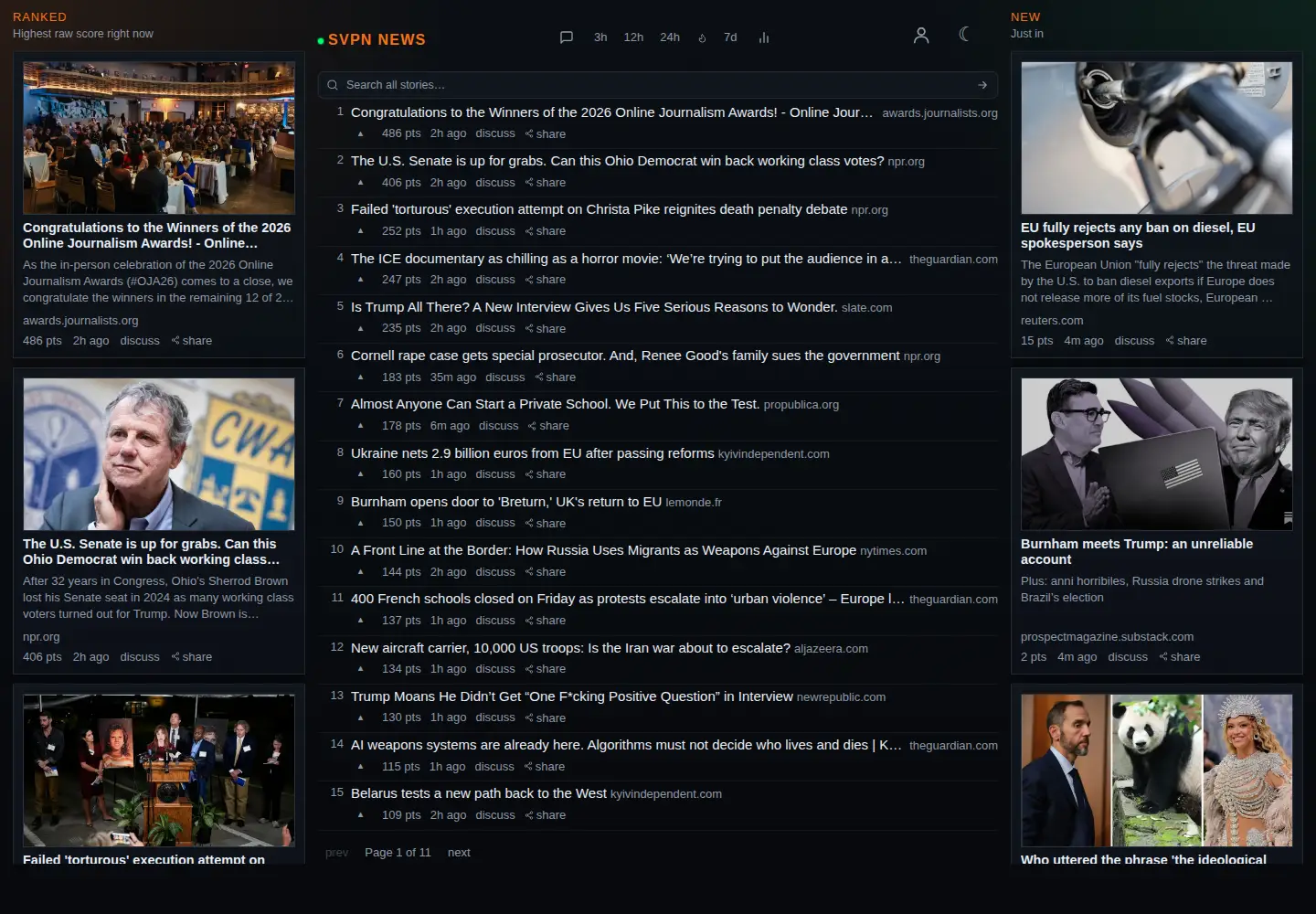Viewport: 1316px width, 914px height.
Task: Select the 24h time filter
Action: click(x=670, y=37)
